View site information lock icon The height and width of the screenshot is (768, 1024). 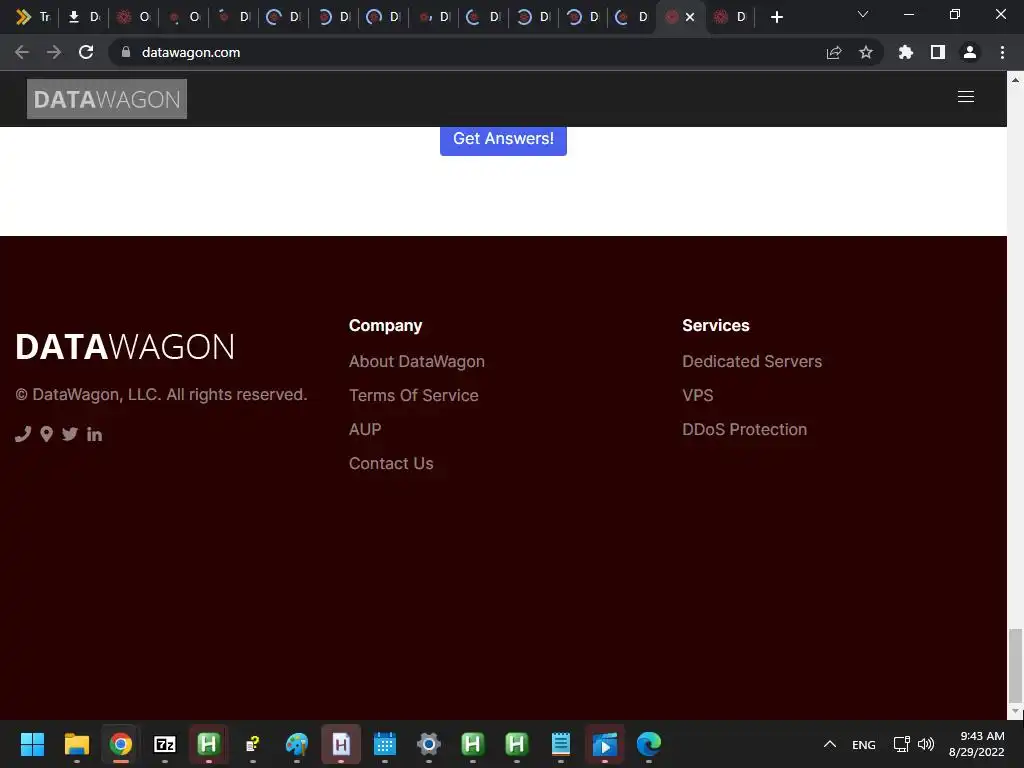[126, 52]
